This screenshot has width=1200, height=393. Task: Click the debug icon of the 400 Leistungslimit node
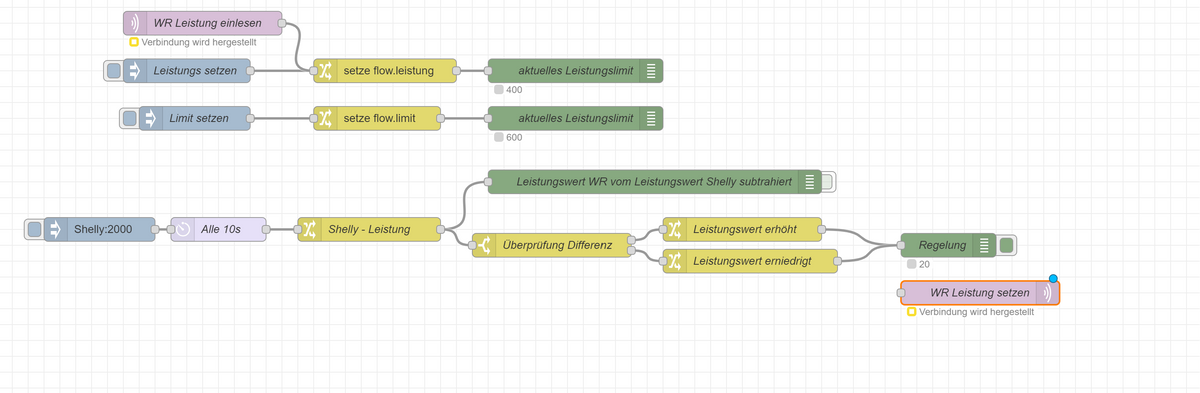coord(651,71)
